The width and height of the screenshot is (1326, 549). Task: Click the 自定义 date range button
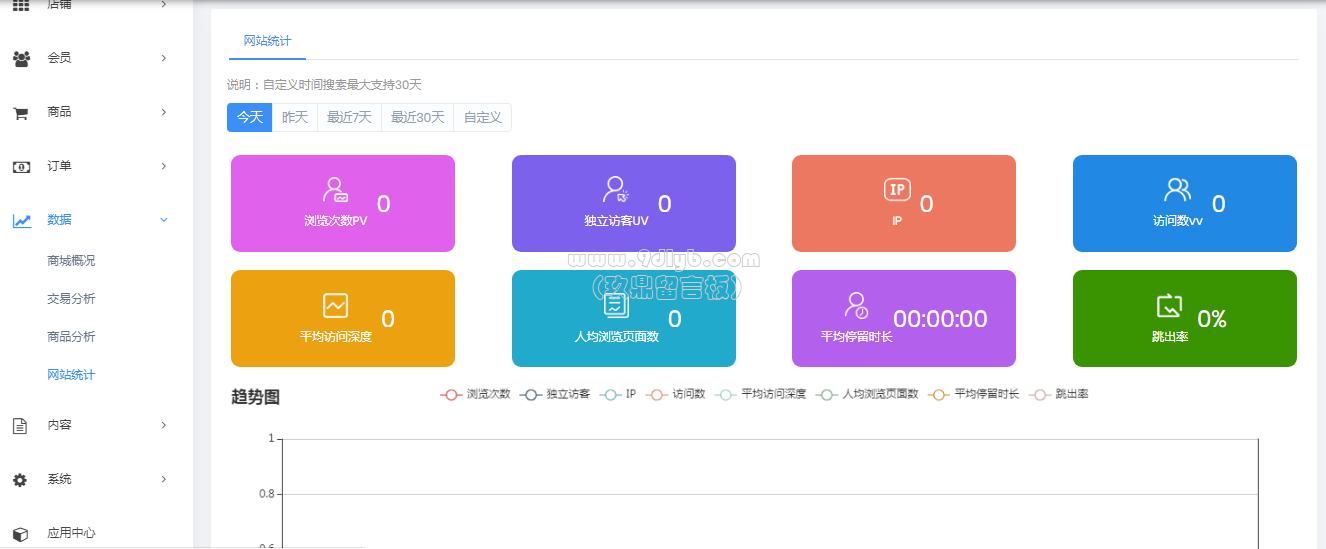coord(482,117)
